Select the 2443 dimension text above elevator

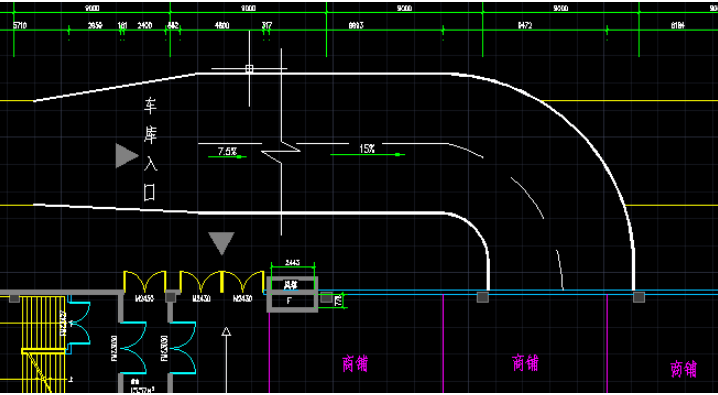click(x=293, y=263)
